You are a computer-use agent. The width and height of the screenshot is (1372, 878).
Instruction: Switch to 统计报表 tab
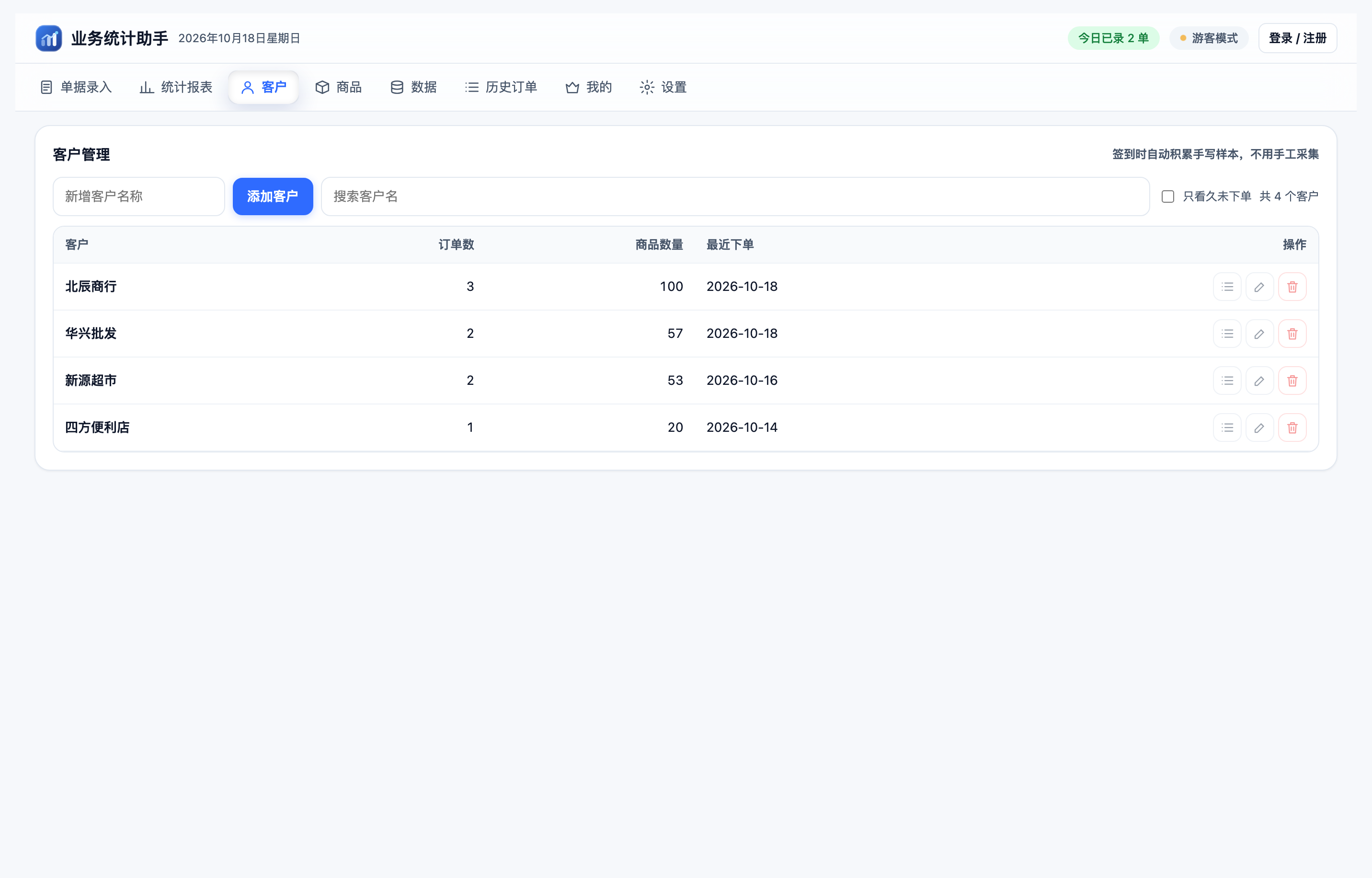tap(176, 87)
